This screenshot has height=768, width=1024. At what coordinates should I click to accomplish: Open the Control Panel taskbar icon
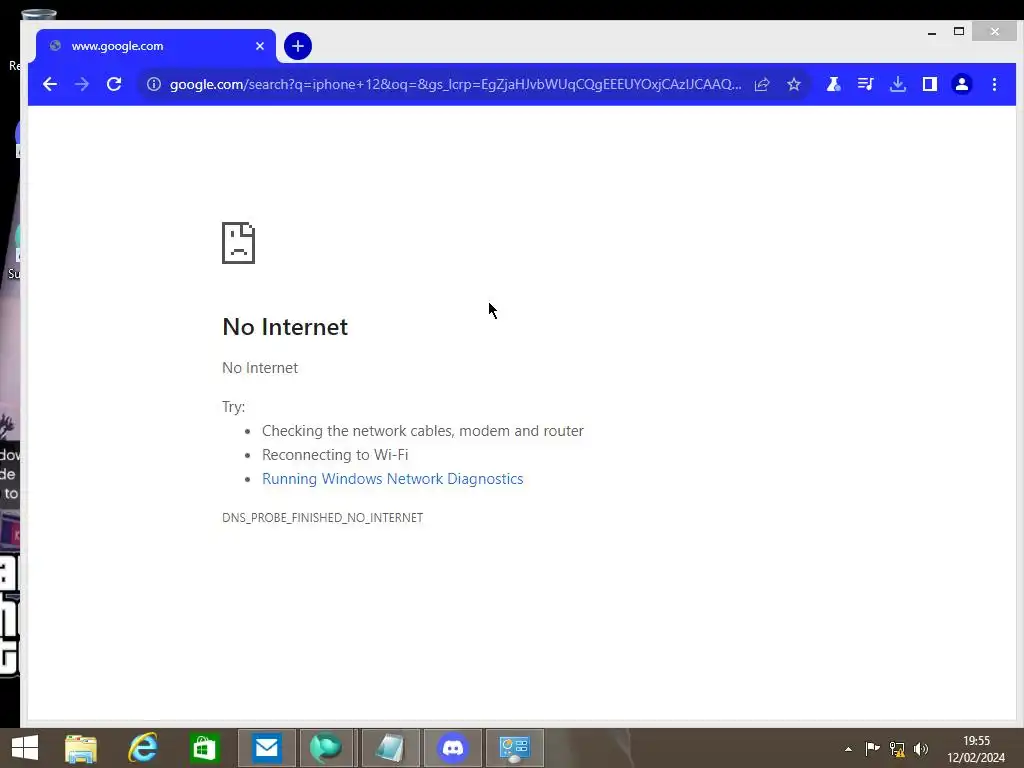pyautogui.click(x=515, y=748)
